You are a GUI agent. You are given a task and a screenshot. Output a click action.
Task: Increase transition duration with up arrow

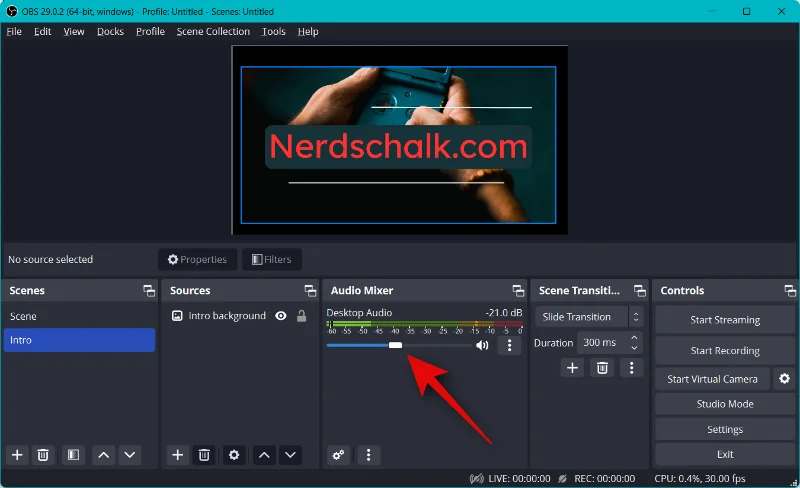[x=634, y=338]
